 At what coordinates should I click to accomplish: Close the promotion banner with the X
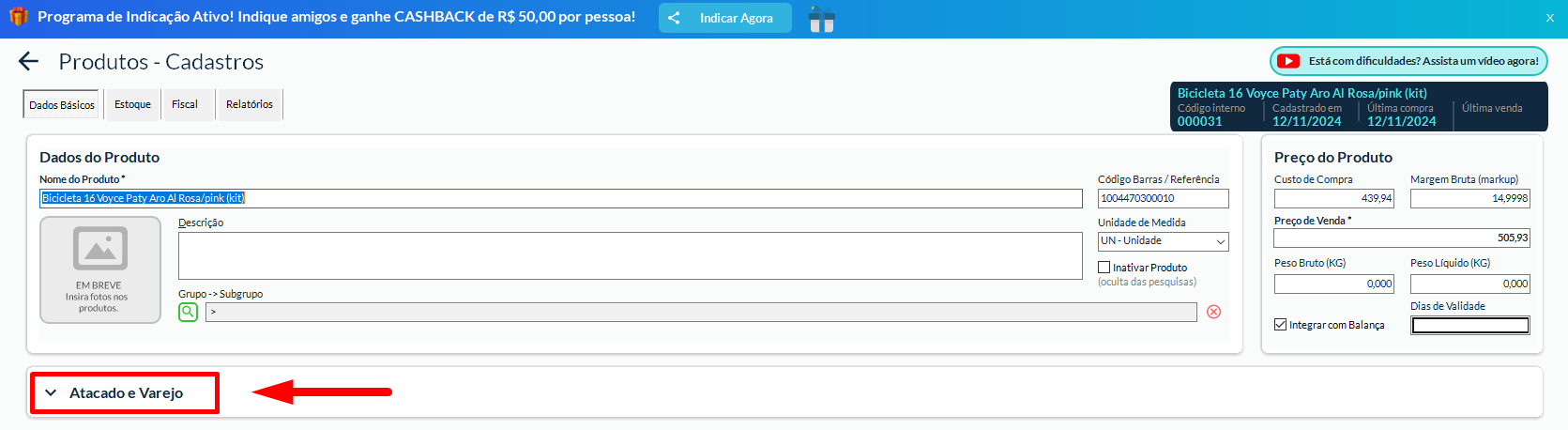(1550, 18)
